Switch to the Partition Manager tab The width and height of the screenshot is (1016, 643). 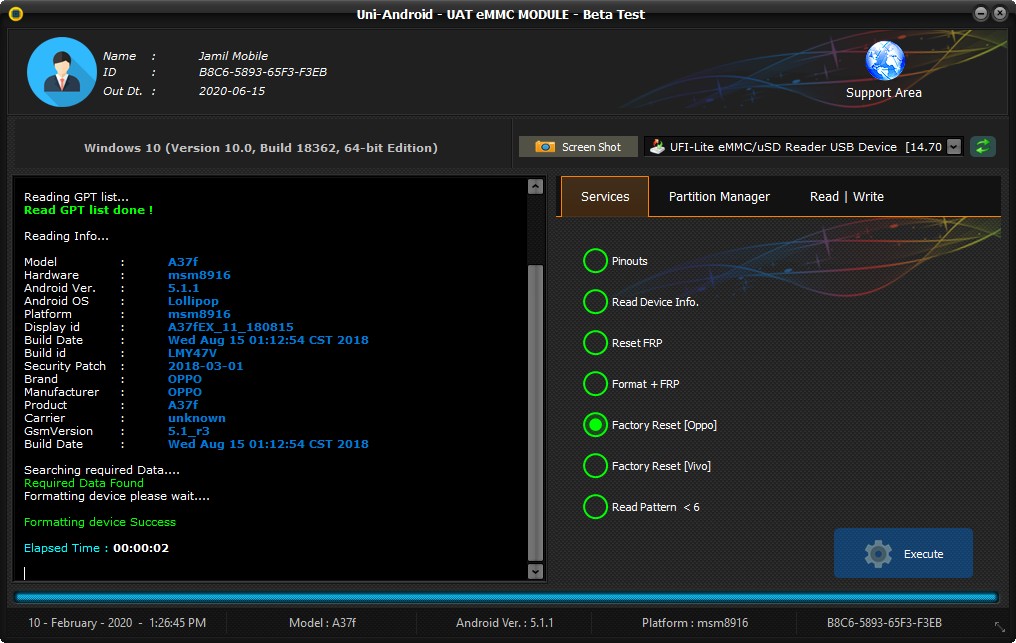pyautogui.click(x=719, y=197)
